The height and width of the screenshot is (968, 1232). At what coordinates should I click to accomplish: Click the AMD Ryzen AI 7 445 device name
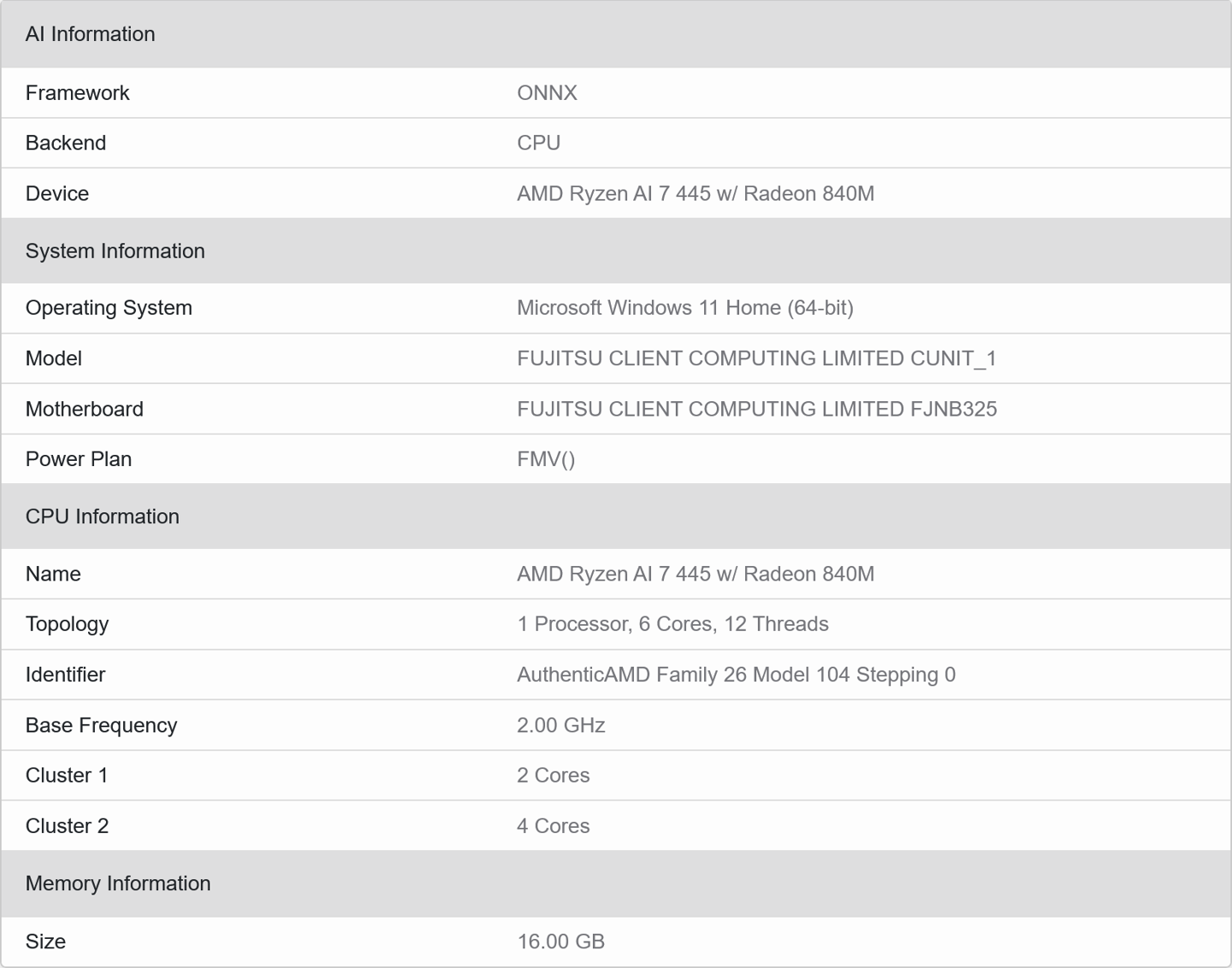[696, 193]
